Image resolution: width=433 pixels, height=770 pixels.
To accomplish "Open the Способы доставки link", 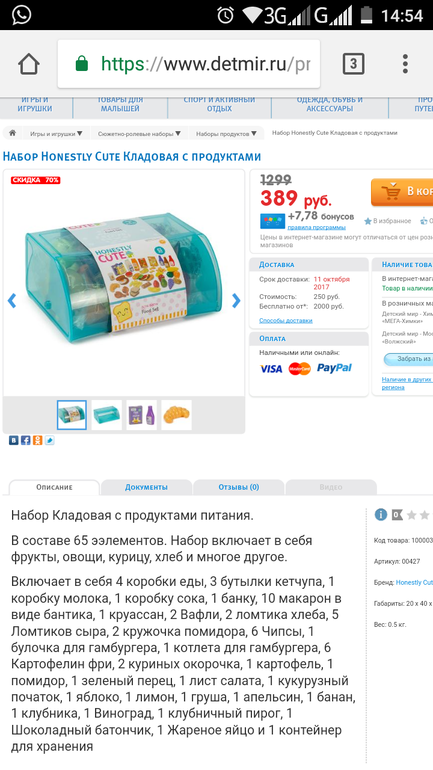I will click(x=286, y=321).
